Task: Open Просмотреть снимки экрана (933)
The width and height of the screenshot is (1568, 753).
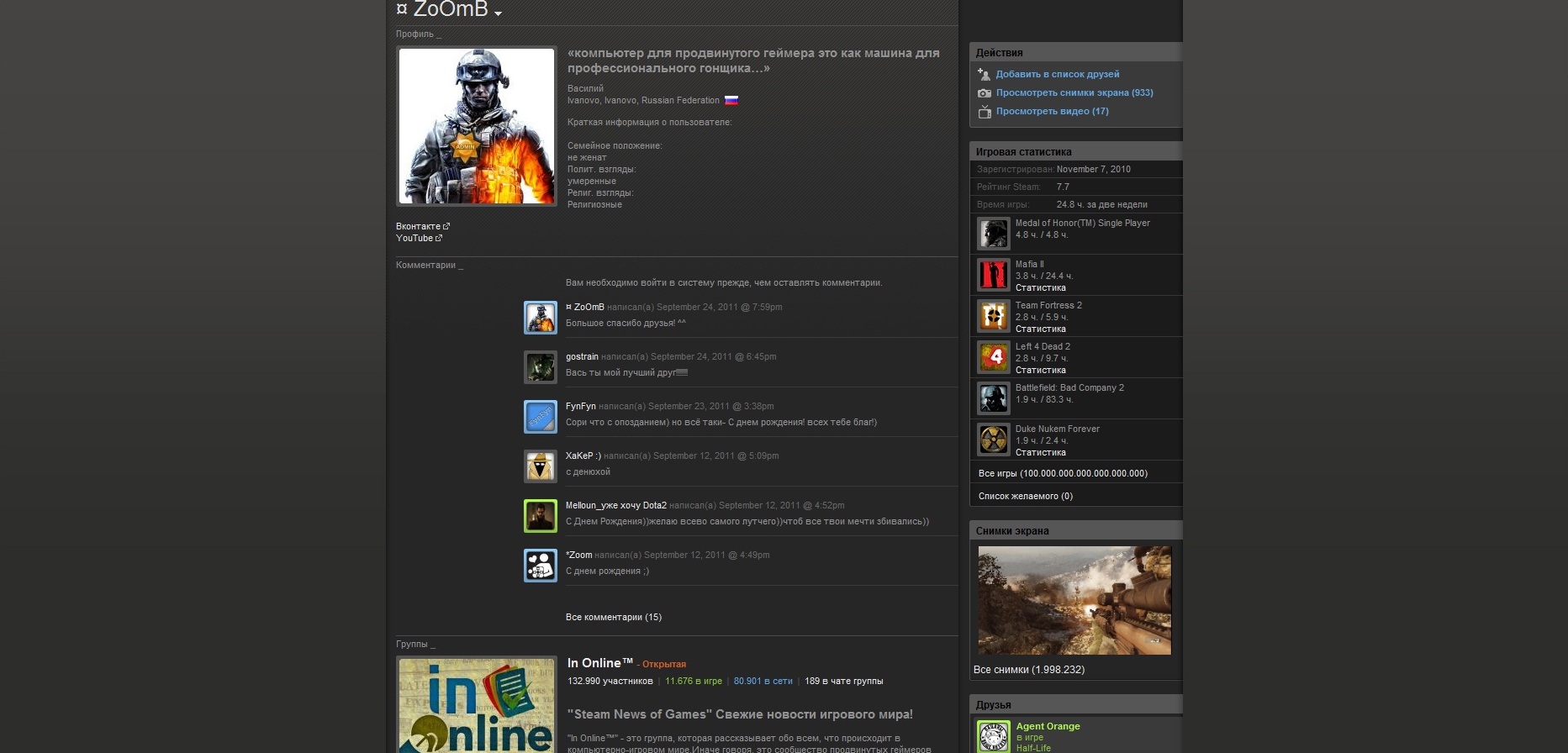Action: click(x=1074, y=92)
